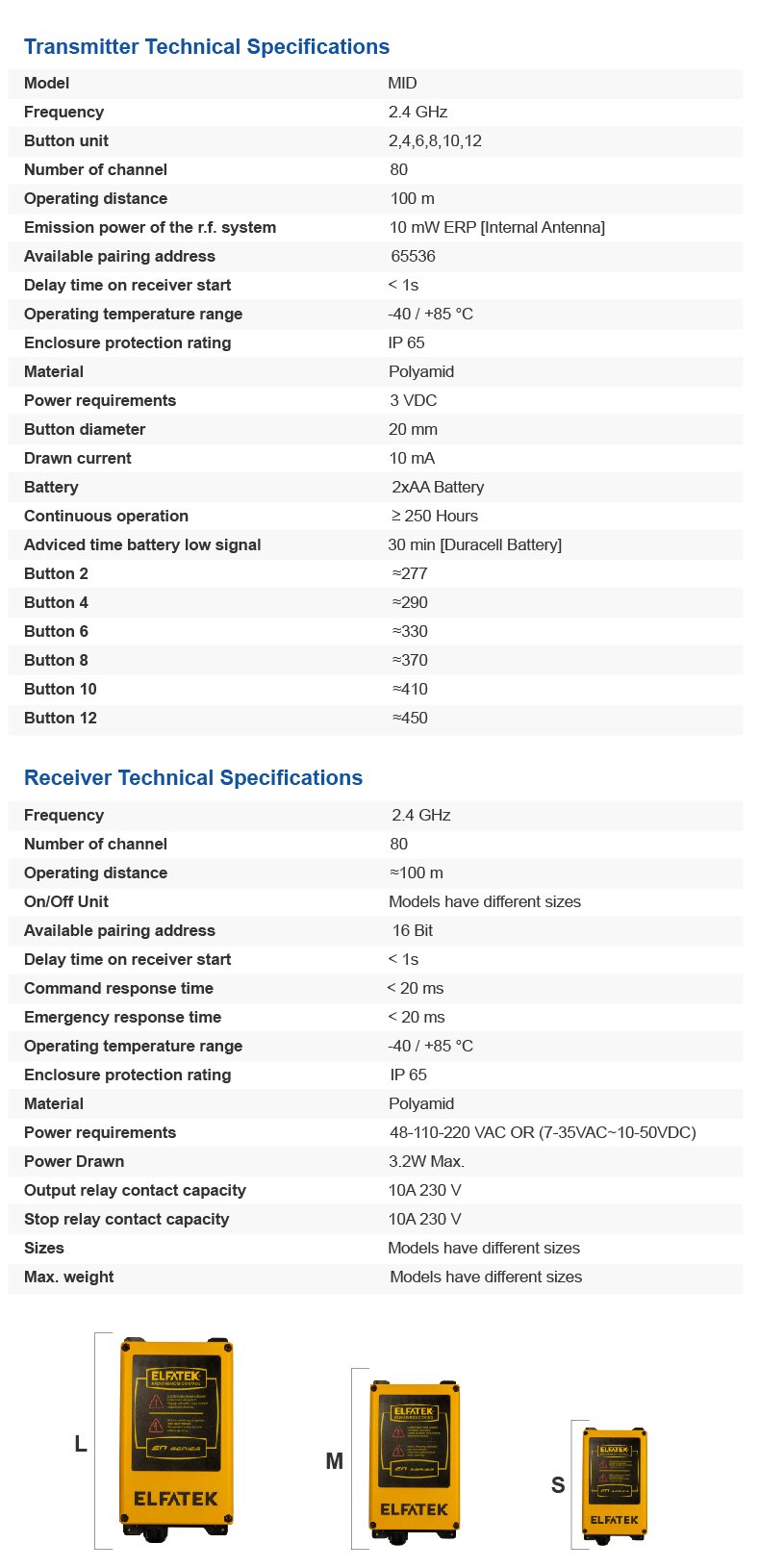The image size is (759, 1568).
Task: Select the Power Drawn value 3.2W Max.
Action: click(x=426, y=1161)
